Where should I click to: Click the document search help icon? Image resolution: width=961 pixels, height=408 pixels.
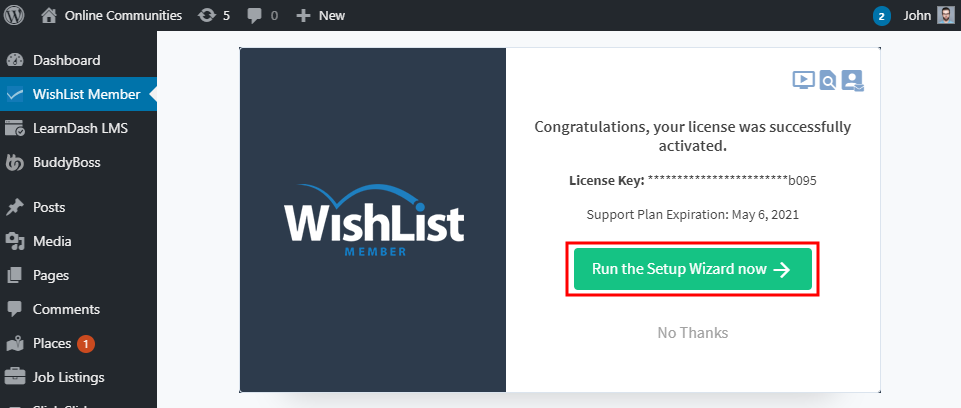828,80
